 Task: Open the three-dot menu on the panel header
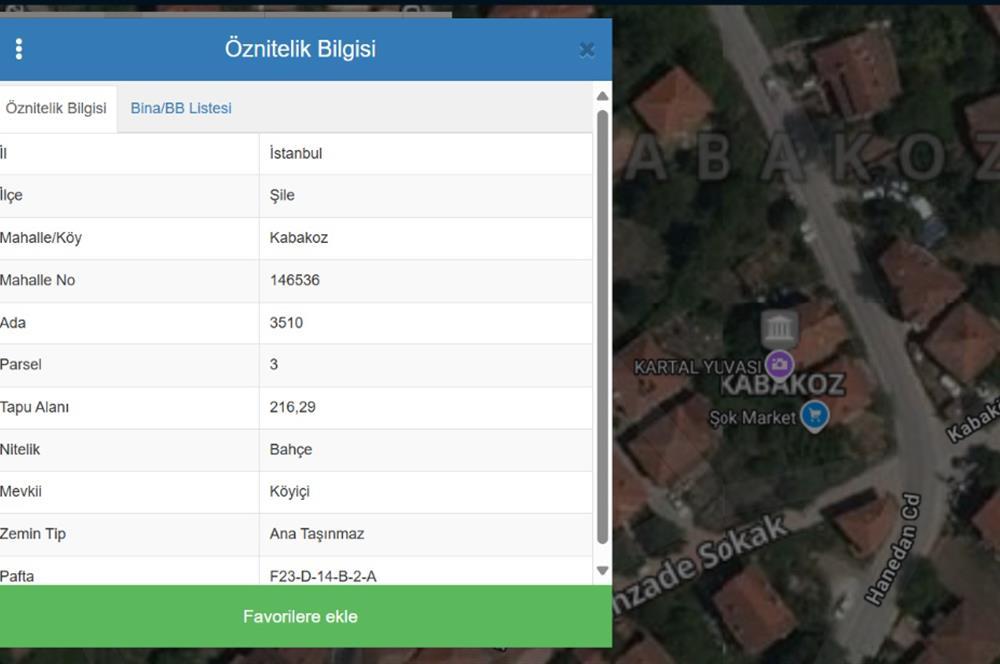click(18, 48)
